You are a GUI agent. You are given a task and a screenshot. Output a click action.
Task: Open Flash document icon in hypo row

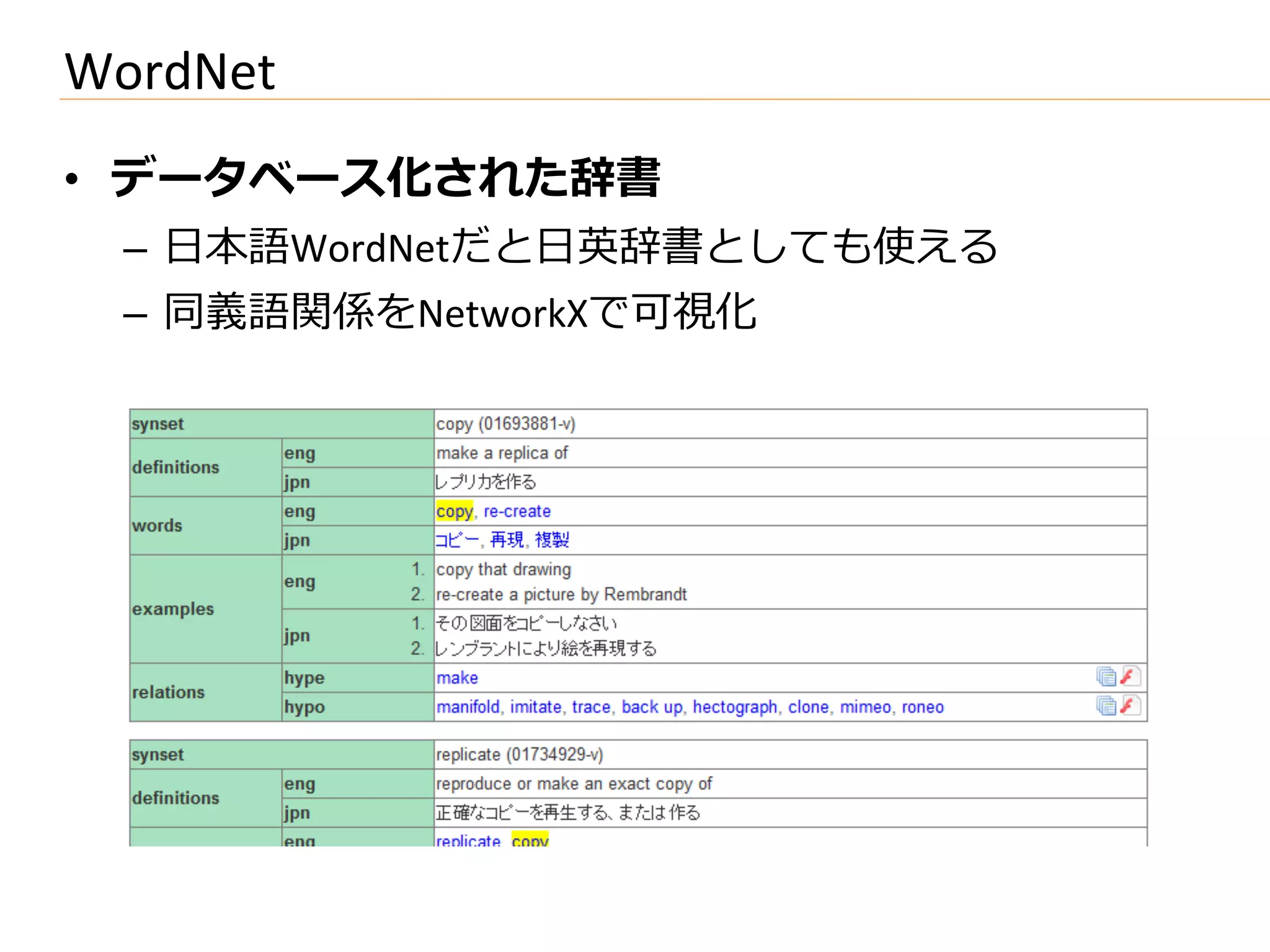coord(1130,705)
